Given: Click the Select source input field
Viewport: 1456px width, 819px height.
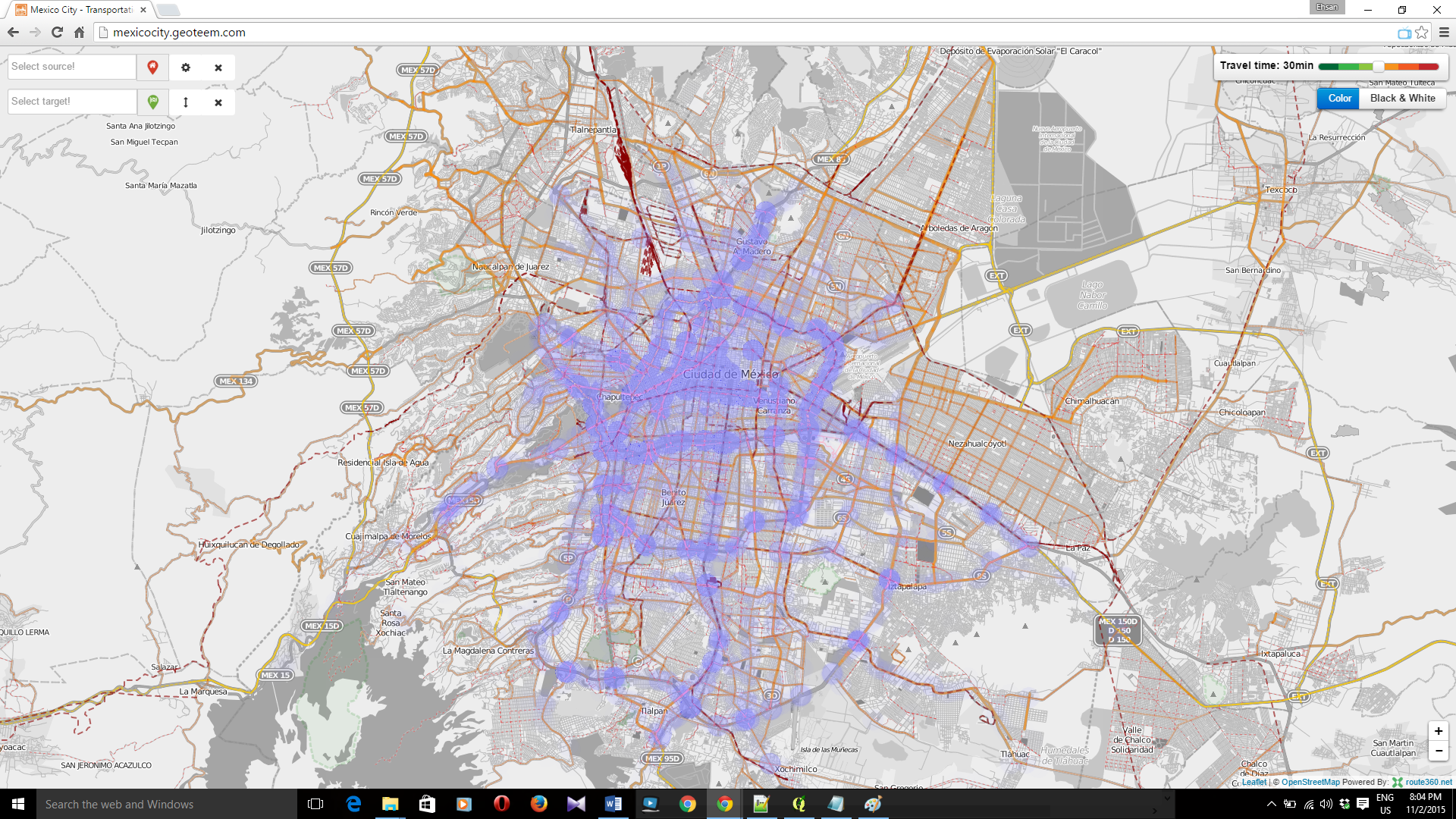Looking at the screenshot, I should pos(71,67).
